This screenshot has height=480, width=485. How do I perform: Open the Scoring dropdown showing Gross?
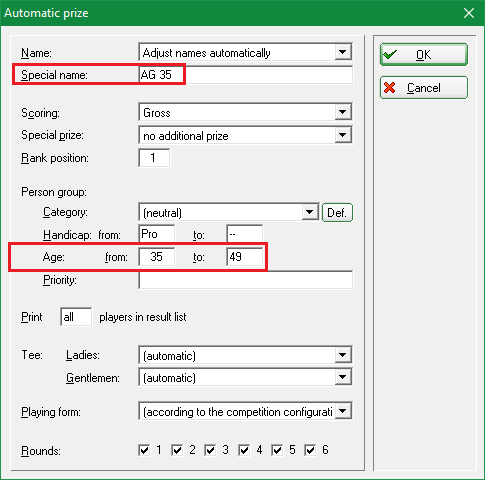[x=343, y=112]
